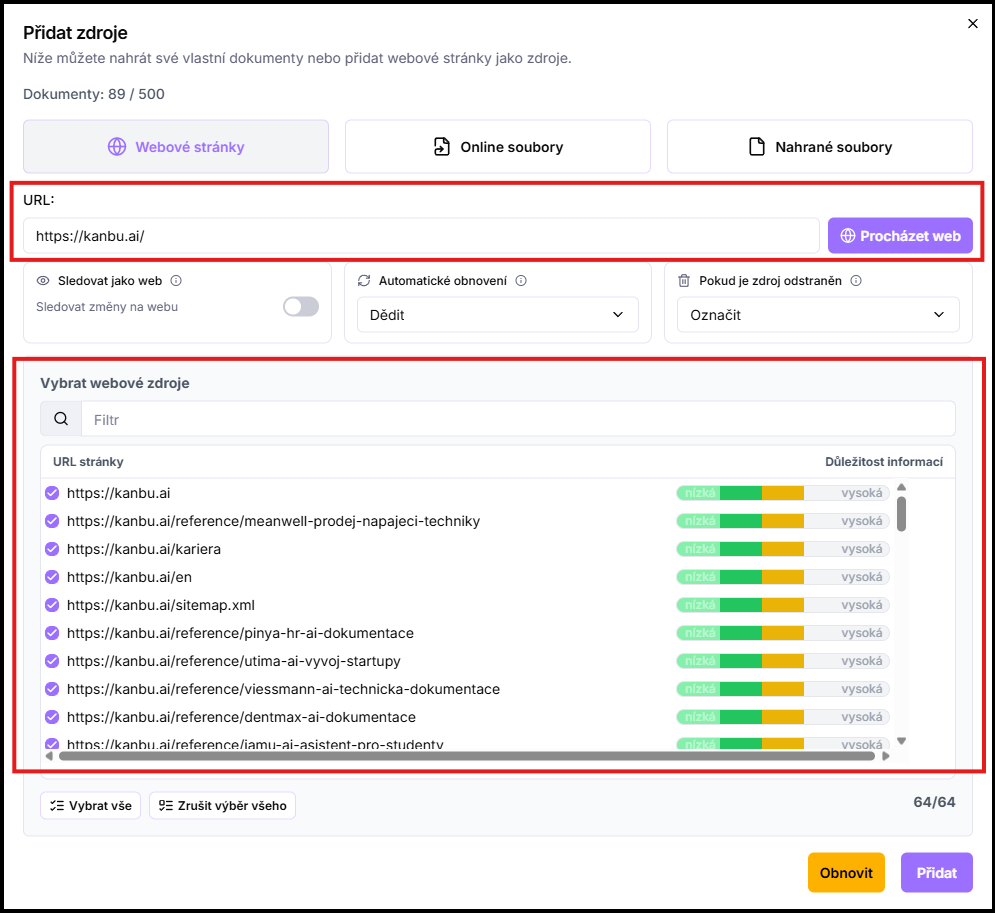Click the horizontal scrollbar of URL list
This screenshot has width=995, height=913.
click(x=467, y=756)
